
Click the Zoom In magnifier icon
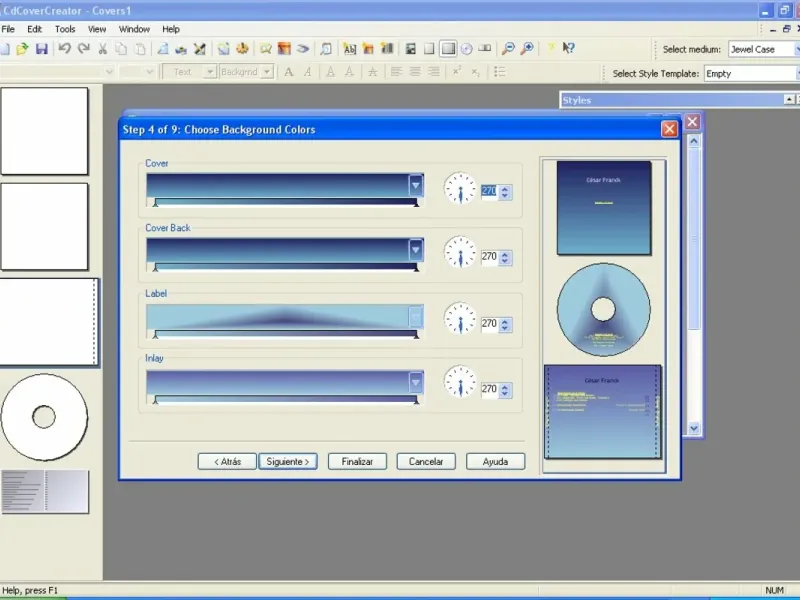point(527,48)
